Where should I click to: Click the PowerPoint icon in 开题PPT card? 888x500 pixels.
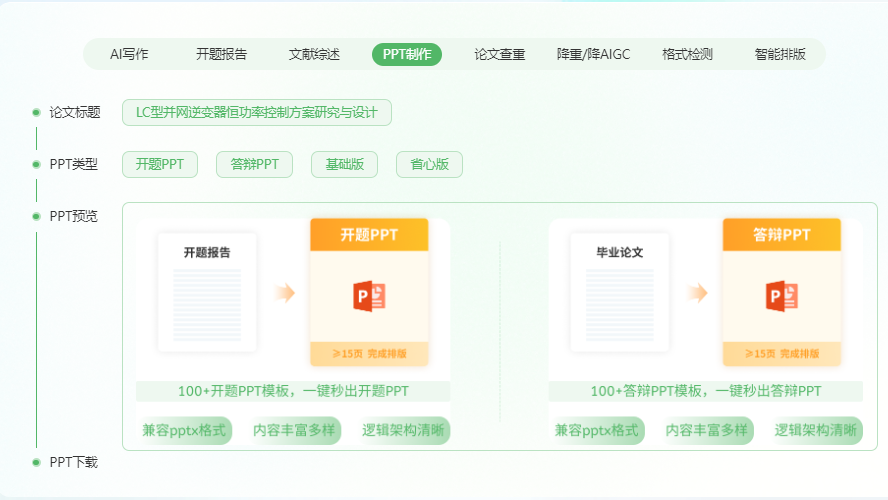(x=369, y=295)
